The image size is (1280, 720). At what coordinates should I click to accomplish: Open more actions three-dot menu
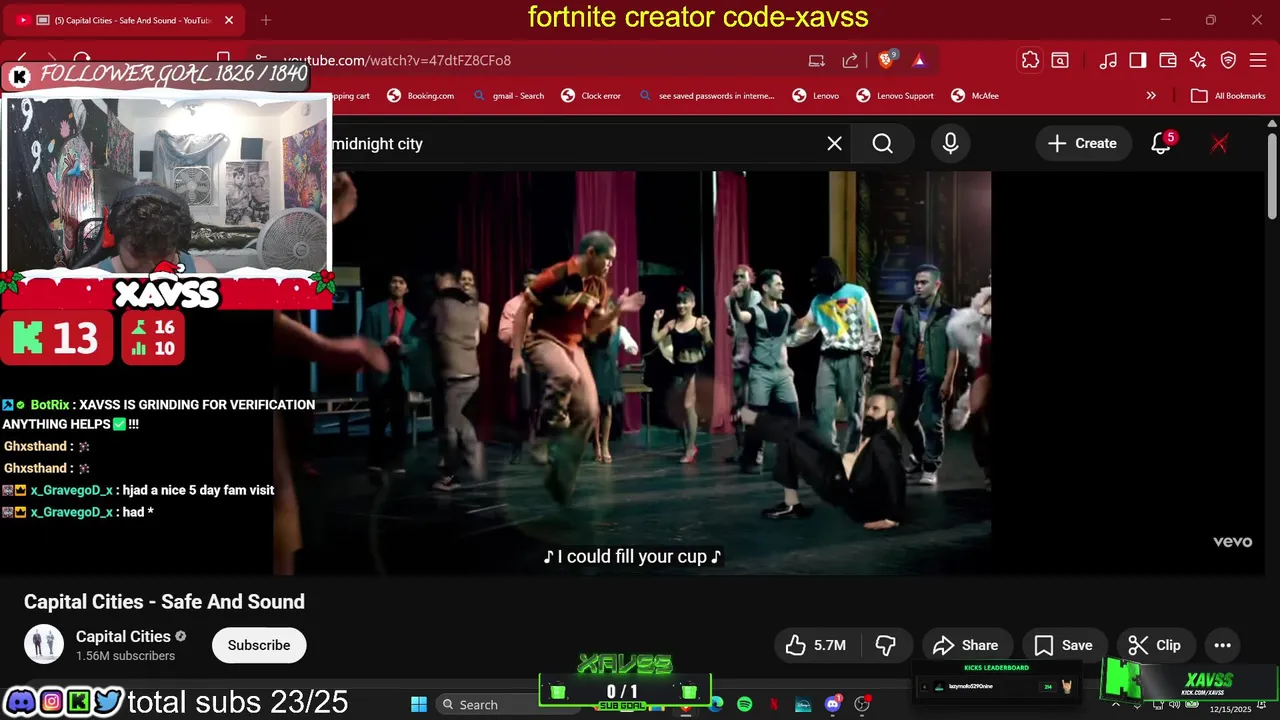click(1222, 645)
